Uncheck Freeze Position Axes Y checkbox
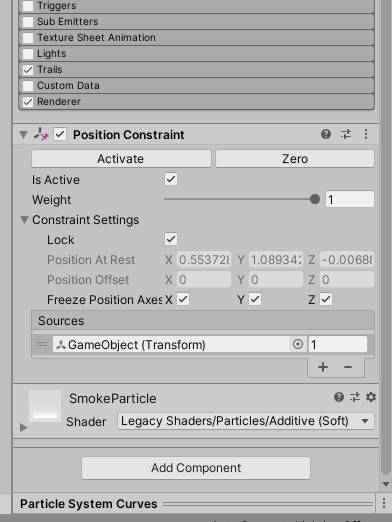The image size is (392, 522). (255, 299)
